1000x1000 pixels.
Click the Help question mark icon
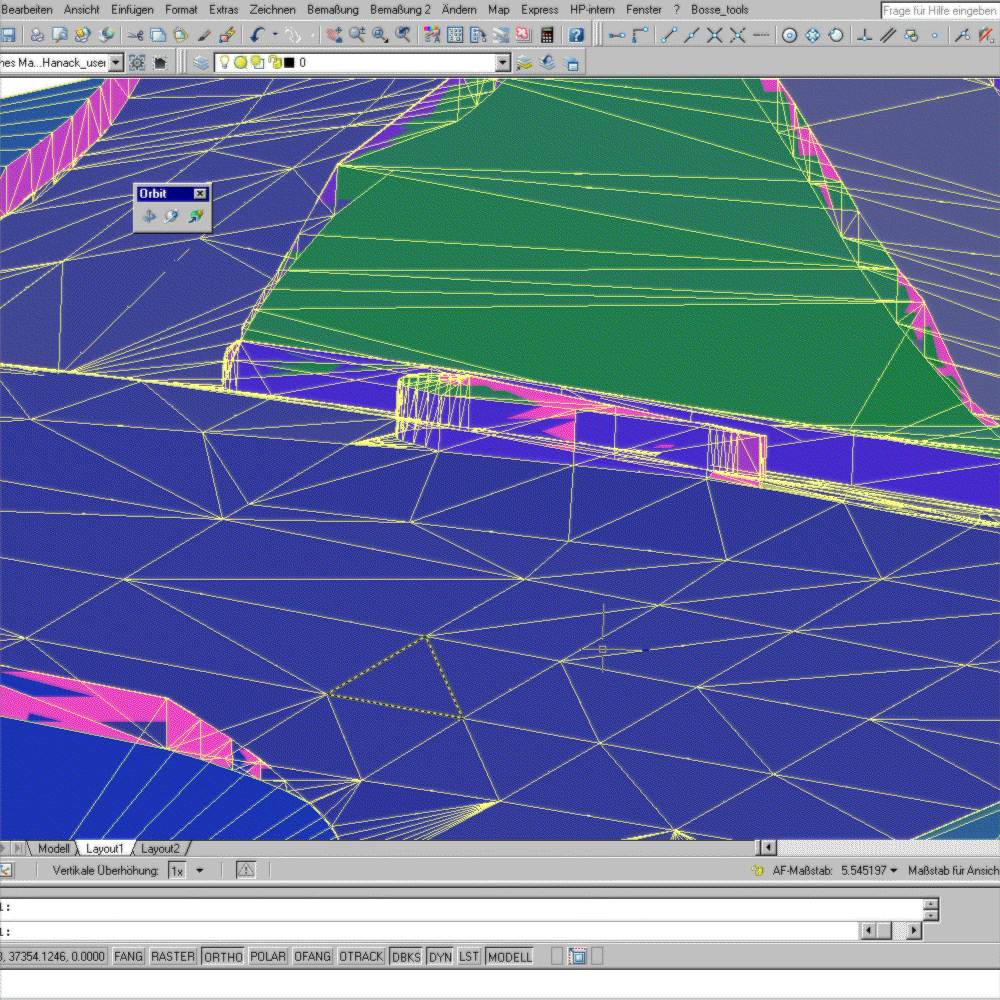(x=576, y=35)
